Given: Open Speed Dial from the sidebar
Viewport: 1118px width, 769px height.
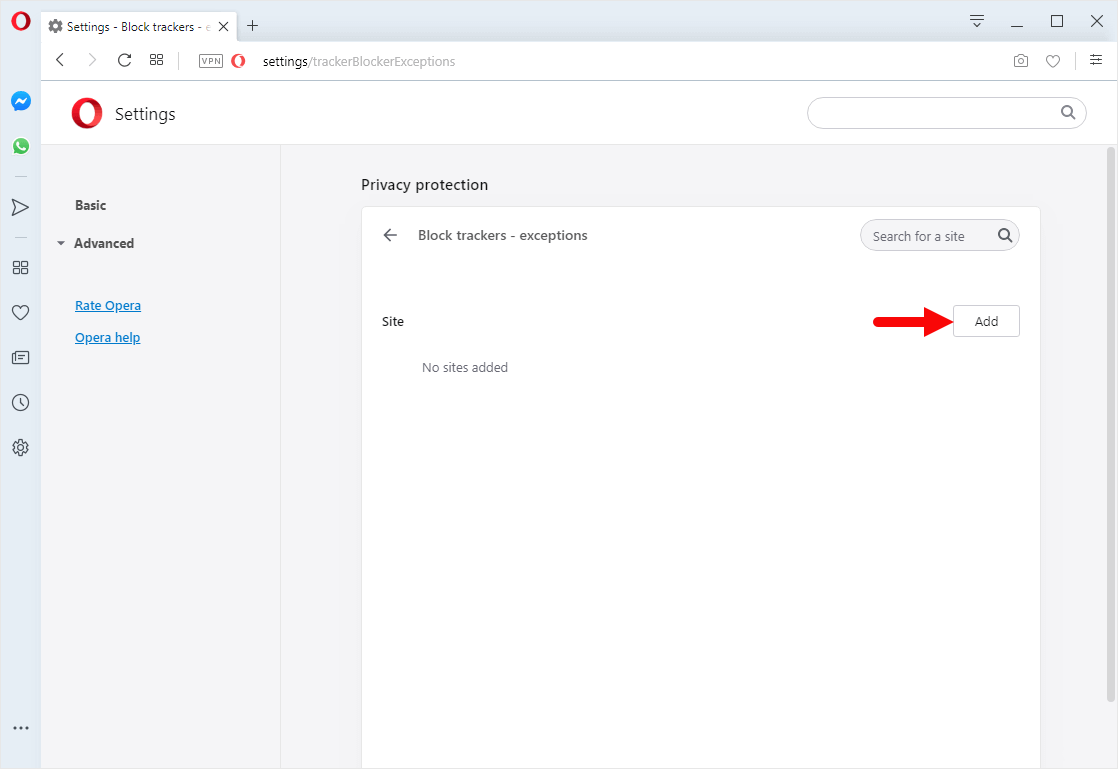Looking at the screenshot, I should click(21, 267).
